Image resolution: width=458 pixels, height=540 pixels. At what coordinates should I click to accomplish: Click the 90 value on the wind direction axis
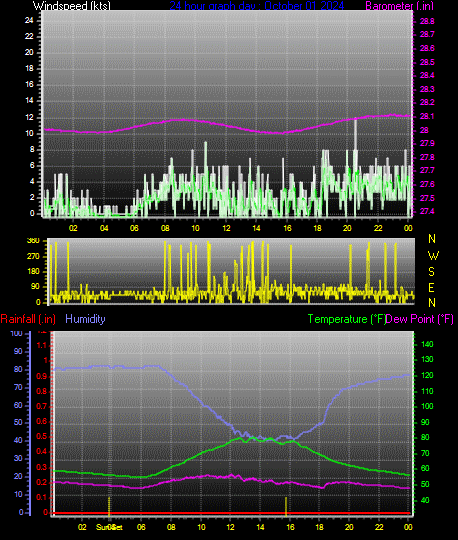point(35,287)
